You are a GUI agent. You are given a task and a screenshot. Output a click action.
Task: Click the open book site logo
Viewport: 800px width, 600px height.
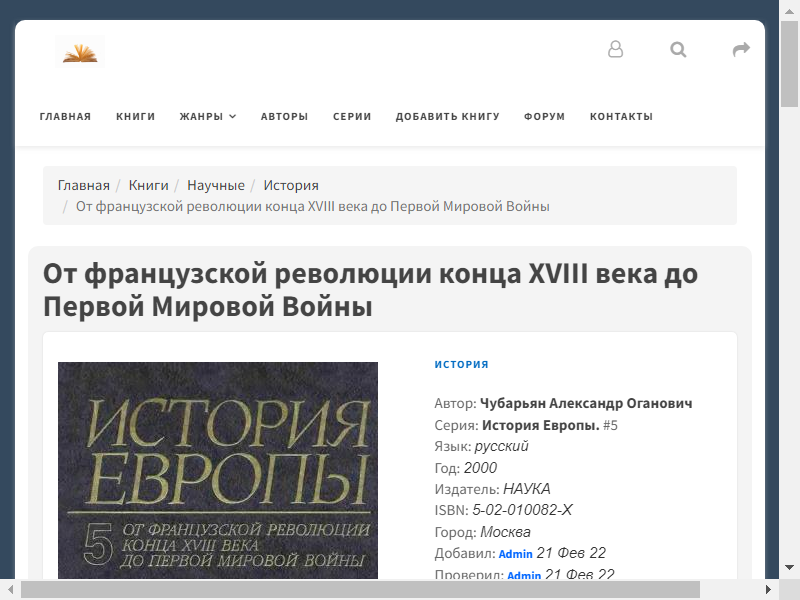coord(80,52)
